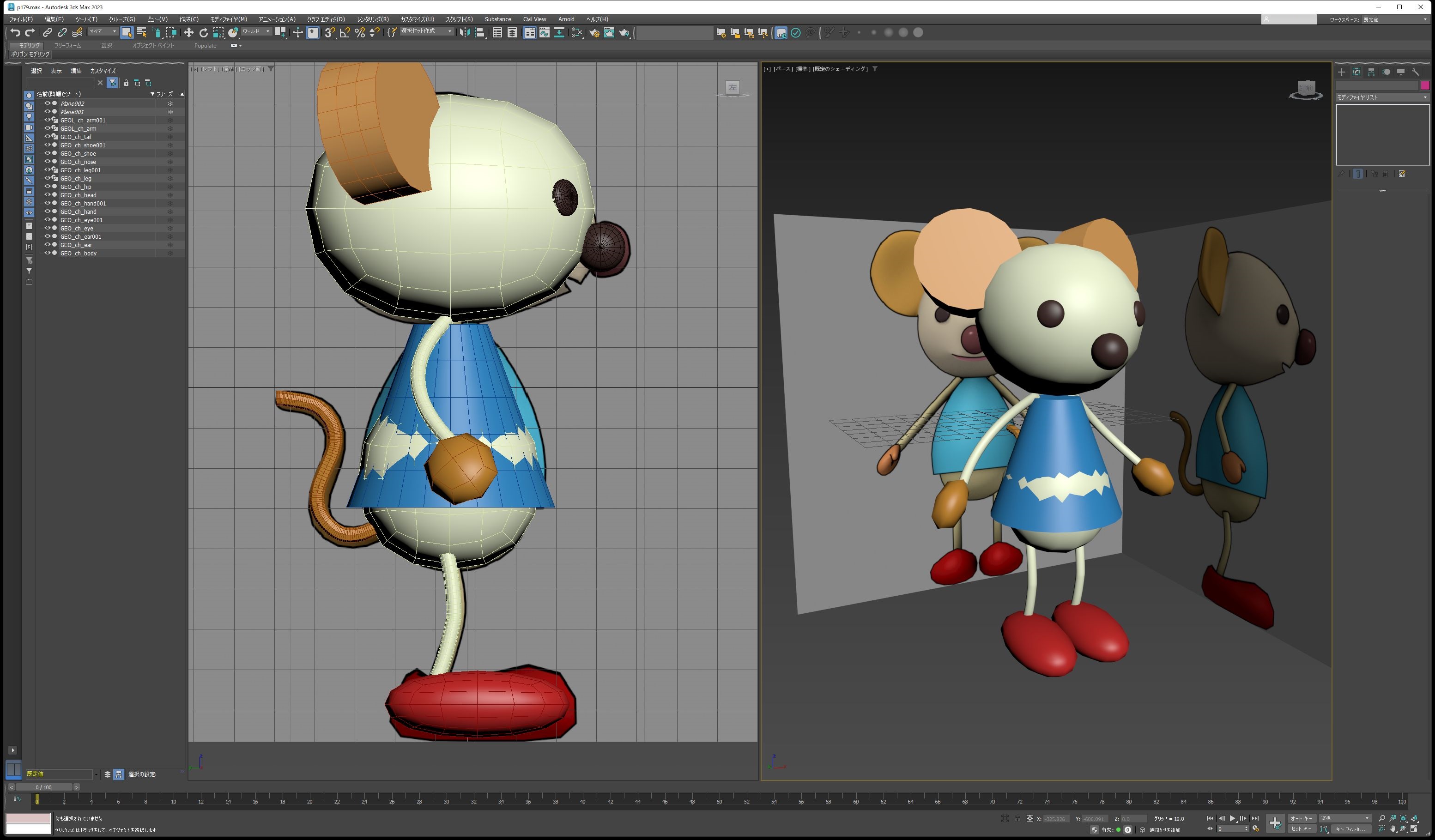
Task: Activate the Select and Rotate tool
Action: tap(203, 33)
